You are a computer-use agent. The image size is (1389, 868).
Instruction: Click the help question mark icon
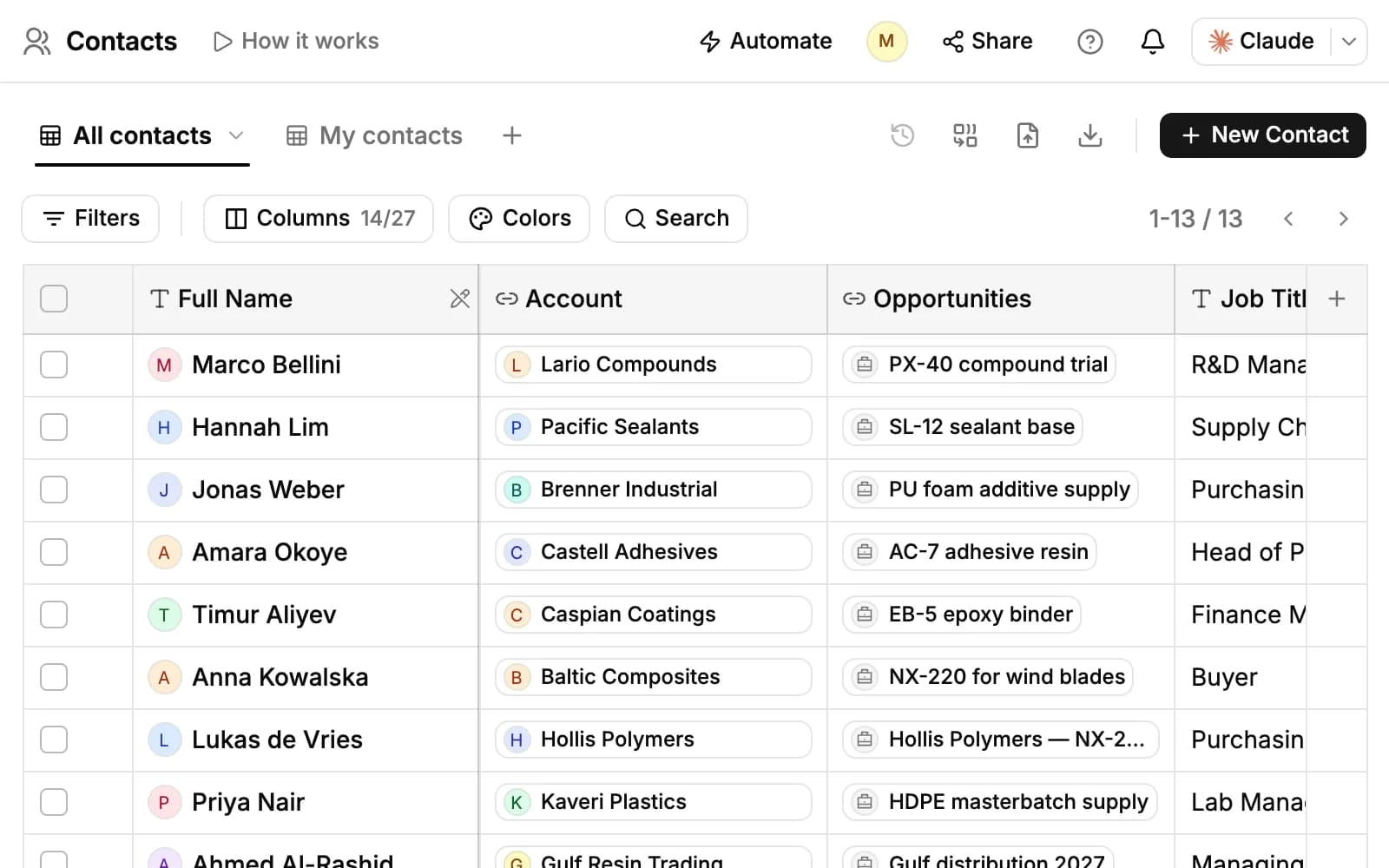click(1089, 41)
